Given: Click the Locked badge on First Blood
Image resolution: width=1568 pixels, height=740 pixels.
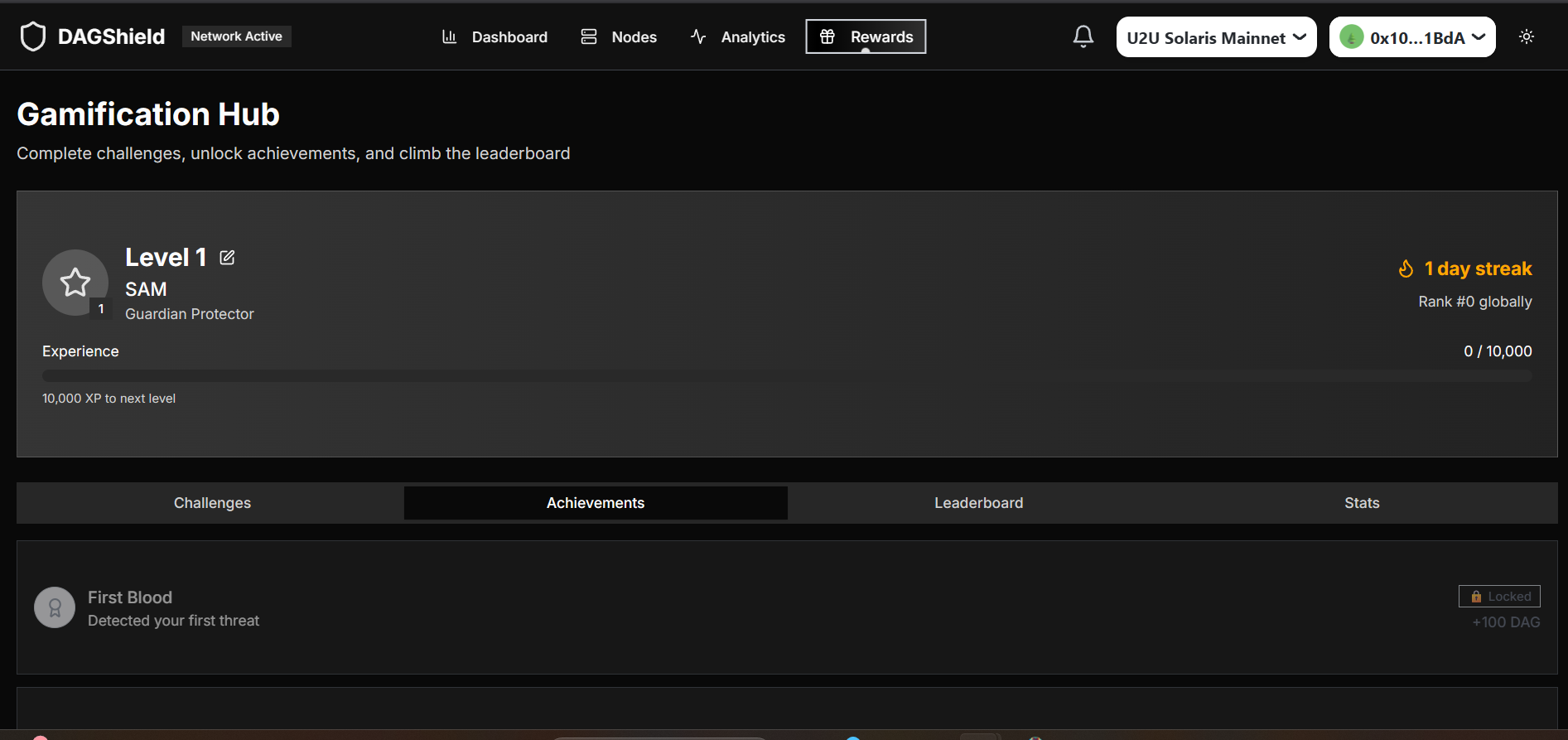Looking at the screenshot, I should (1499, 597).
